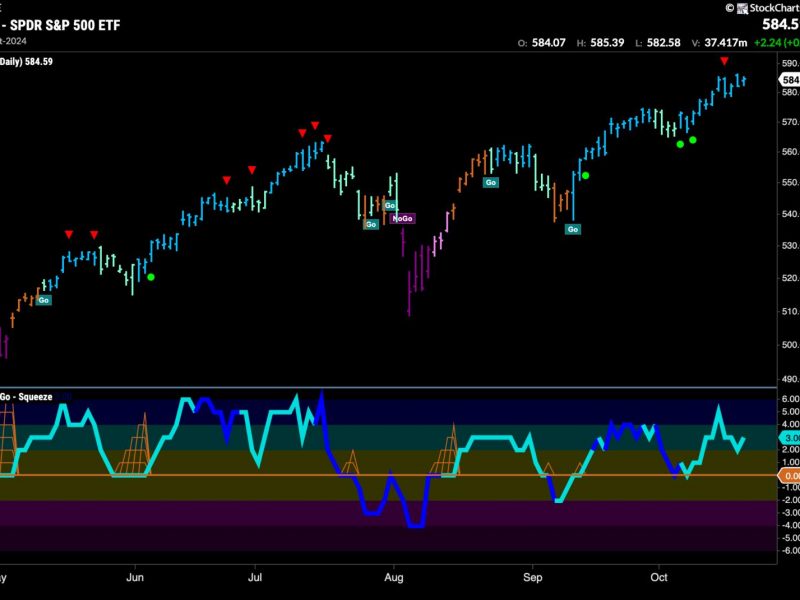Select the red triangle in mid-June

[227, 180]
